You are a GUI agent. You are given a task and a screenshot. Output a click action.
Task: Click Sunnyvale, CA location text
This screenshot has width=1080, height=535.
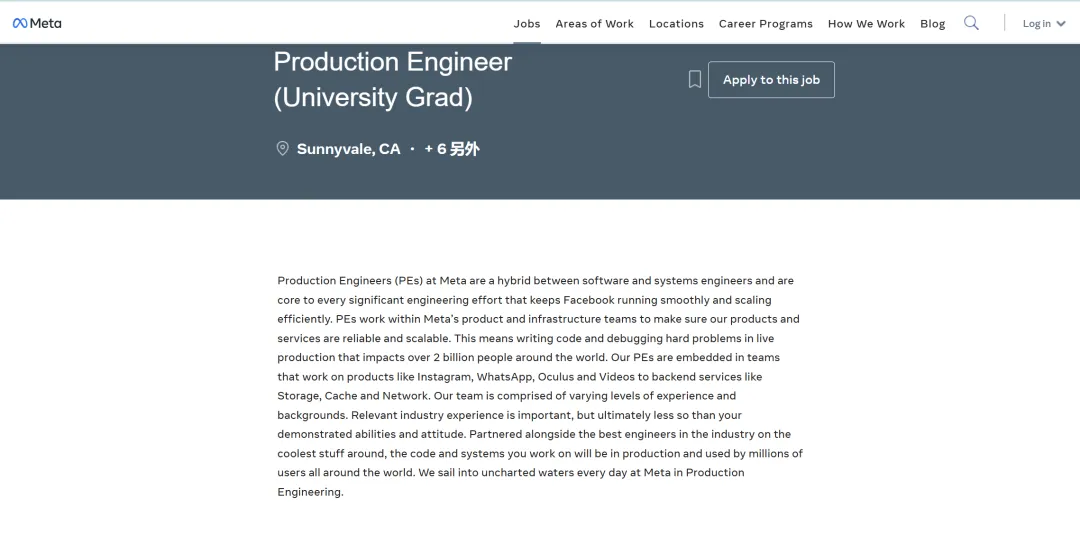(349, 149)
